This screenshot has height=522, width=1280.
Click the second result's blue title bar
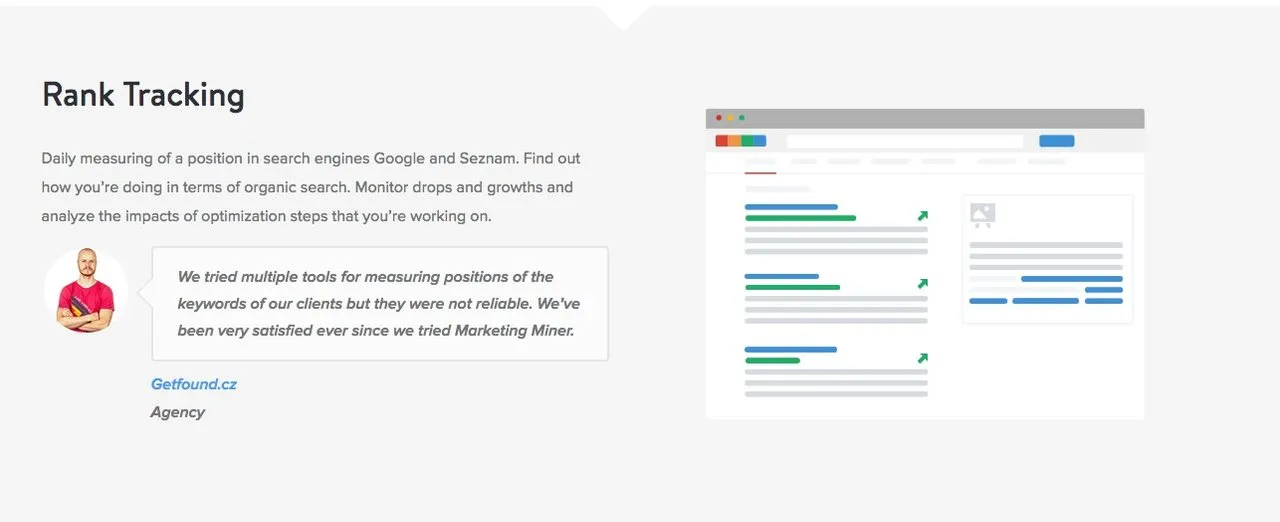coord(782,276)
